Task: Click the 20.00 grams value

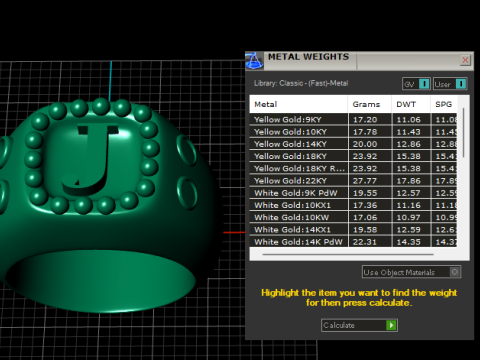Action: 365,144
